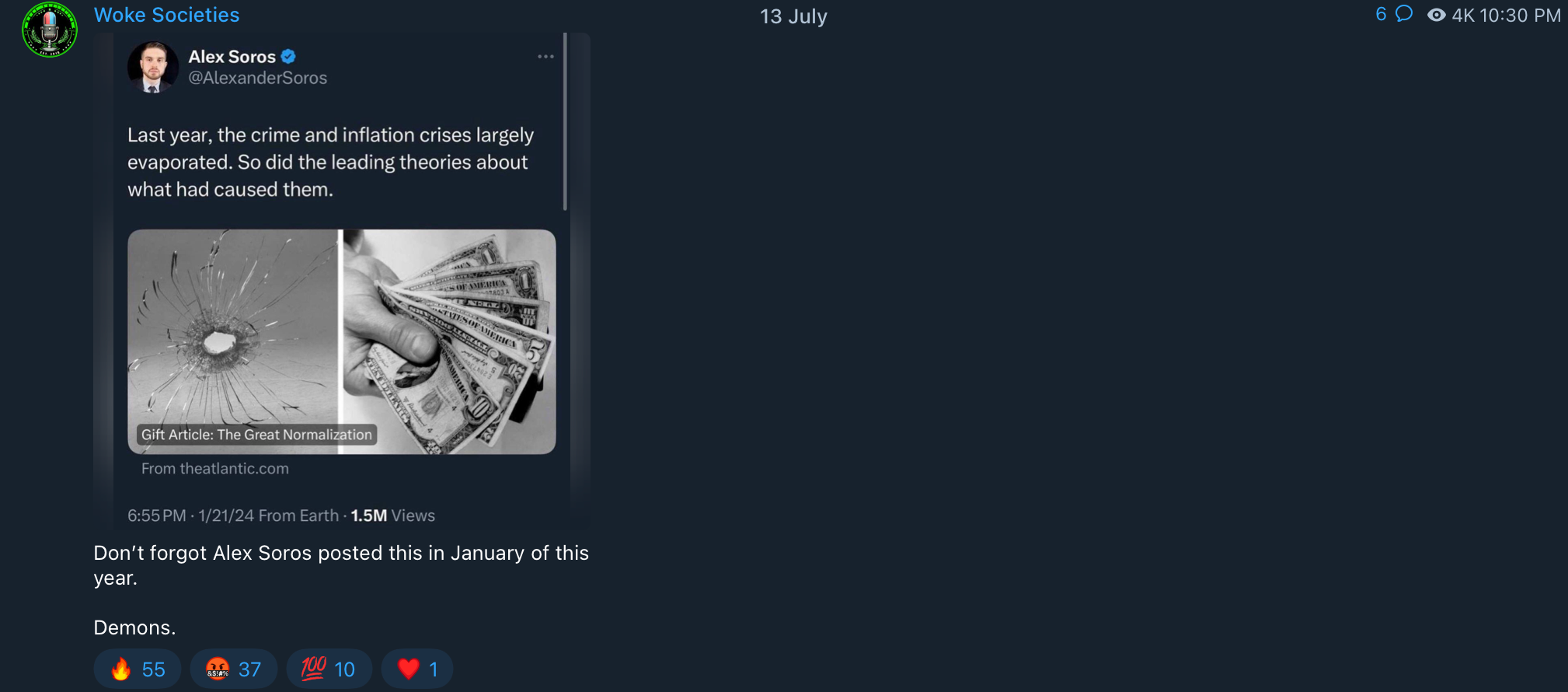This screenshot has height=692, width=1568.
Task: Toggle the angry face reaction 37
Action: click(233, 669)
